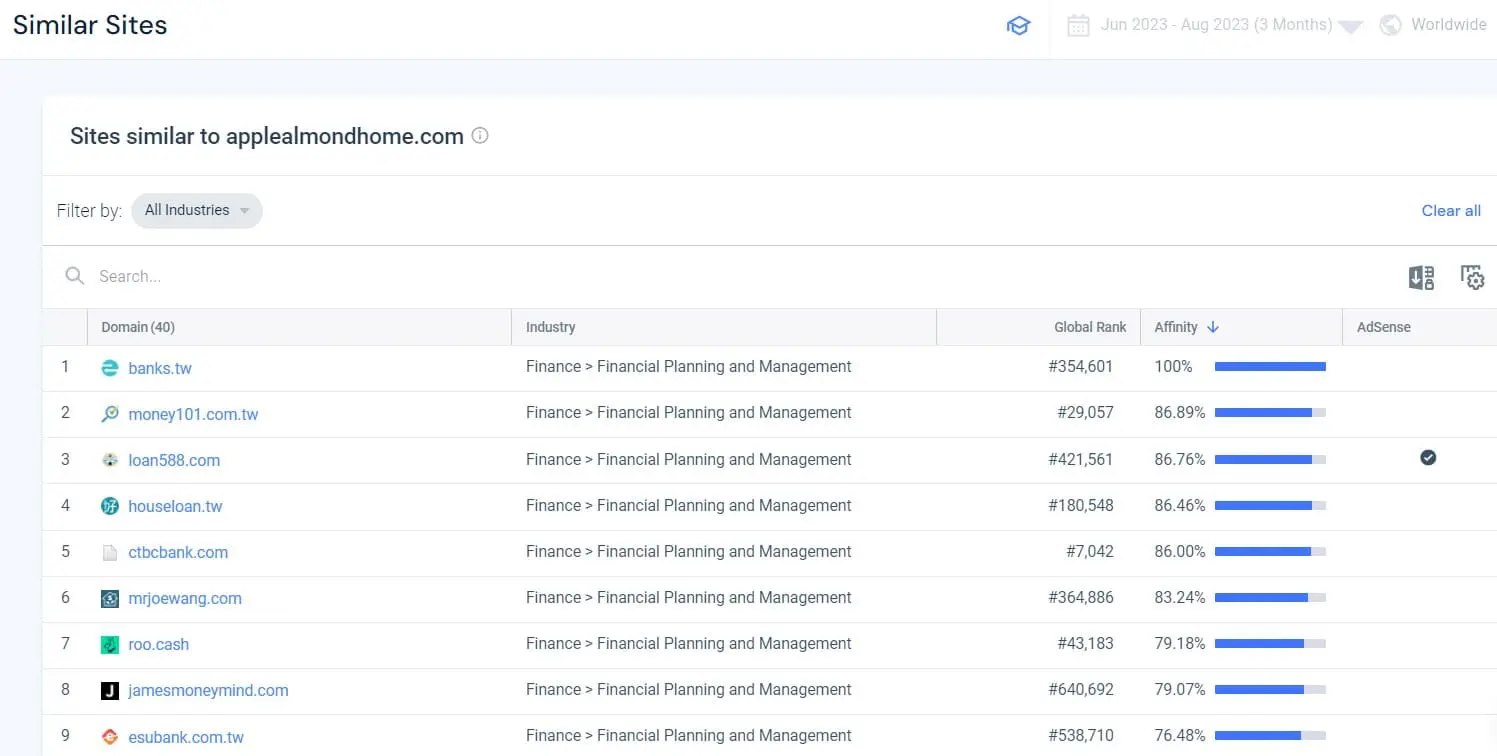Click the globe Worldwide icon
1497x756 pixels.
(1390, 25)
